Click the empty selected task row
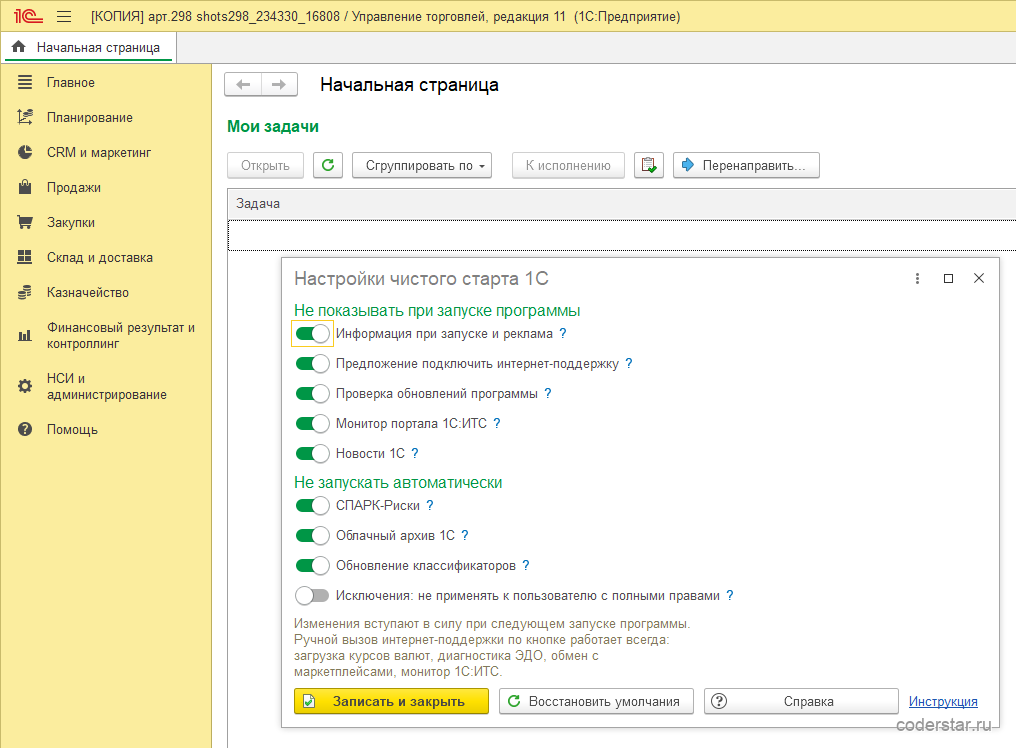Viewport: 1016px width, 748px height. pos(621,235)
